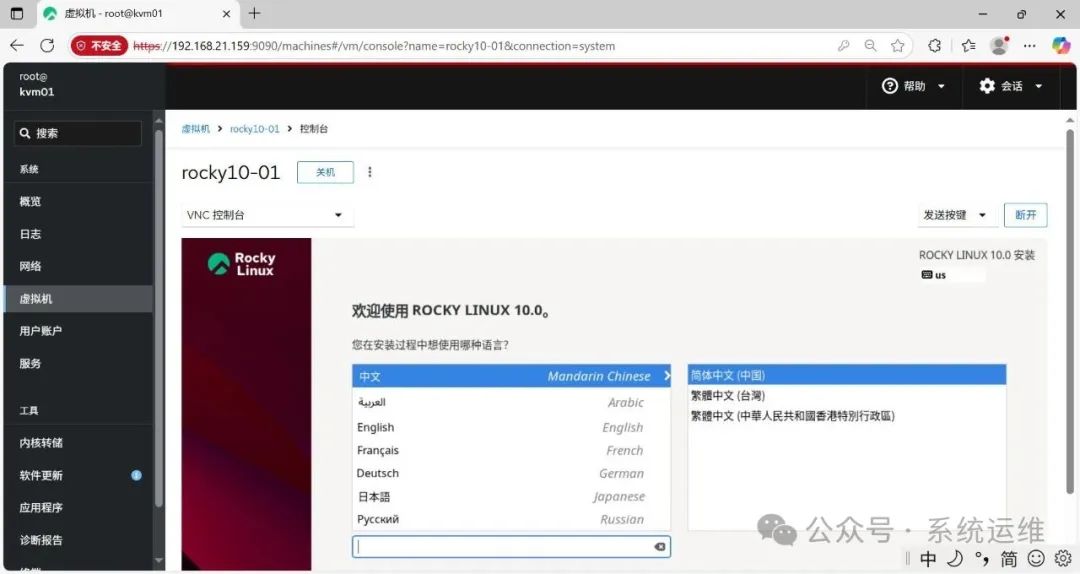Click in the language filter text field
The width and height of the screenshot is (1080, 574).
pos(511,546)
